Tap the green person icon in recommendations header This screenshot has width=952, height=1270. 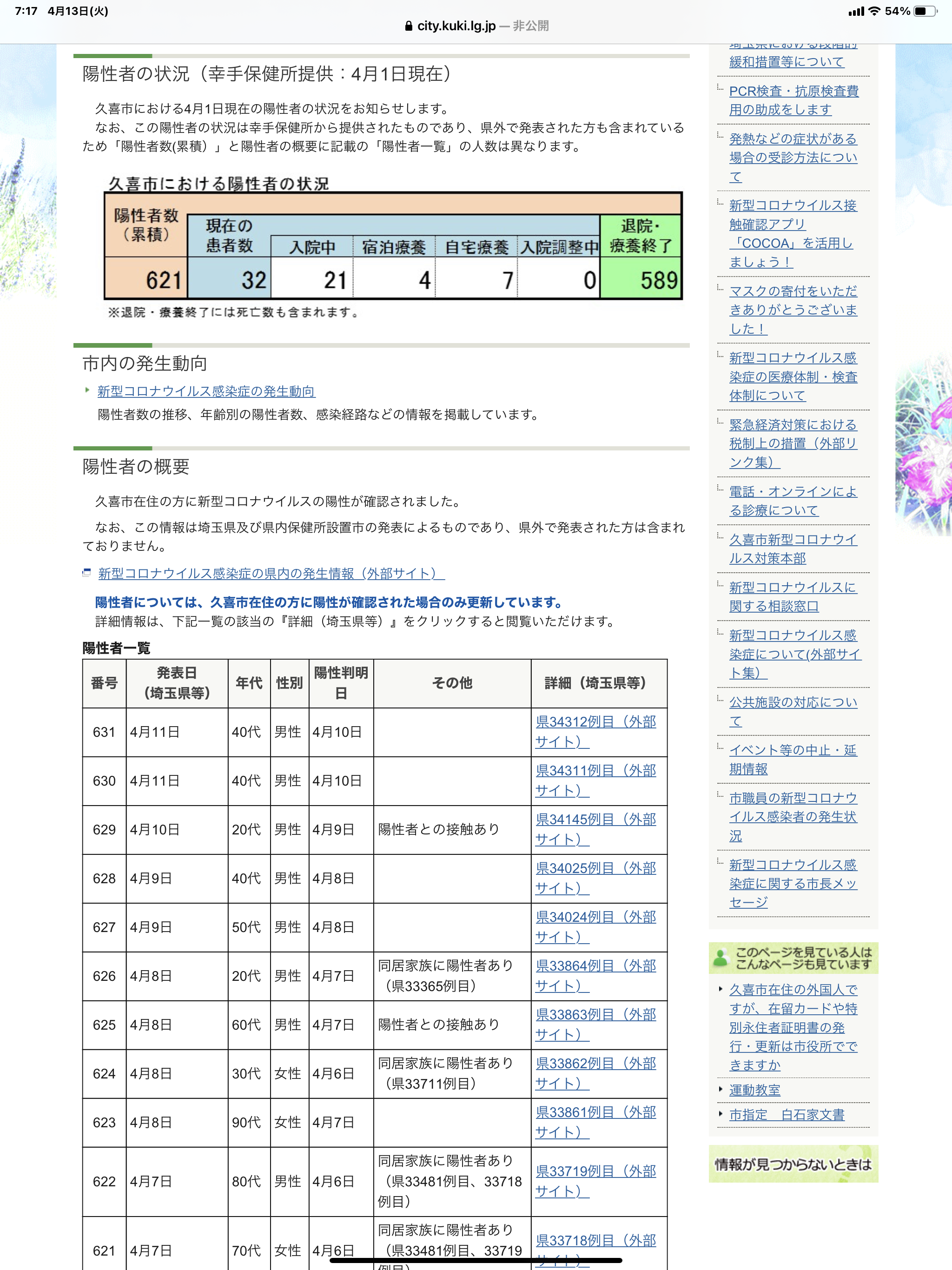pyautogui.click(x=720, y=958)
